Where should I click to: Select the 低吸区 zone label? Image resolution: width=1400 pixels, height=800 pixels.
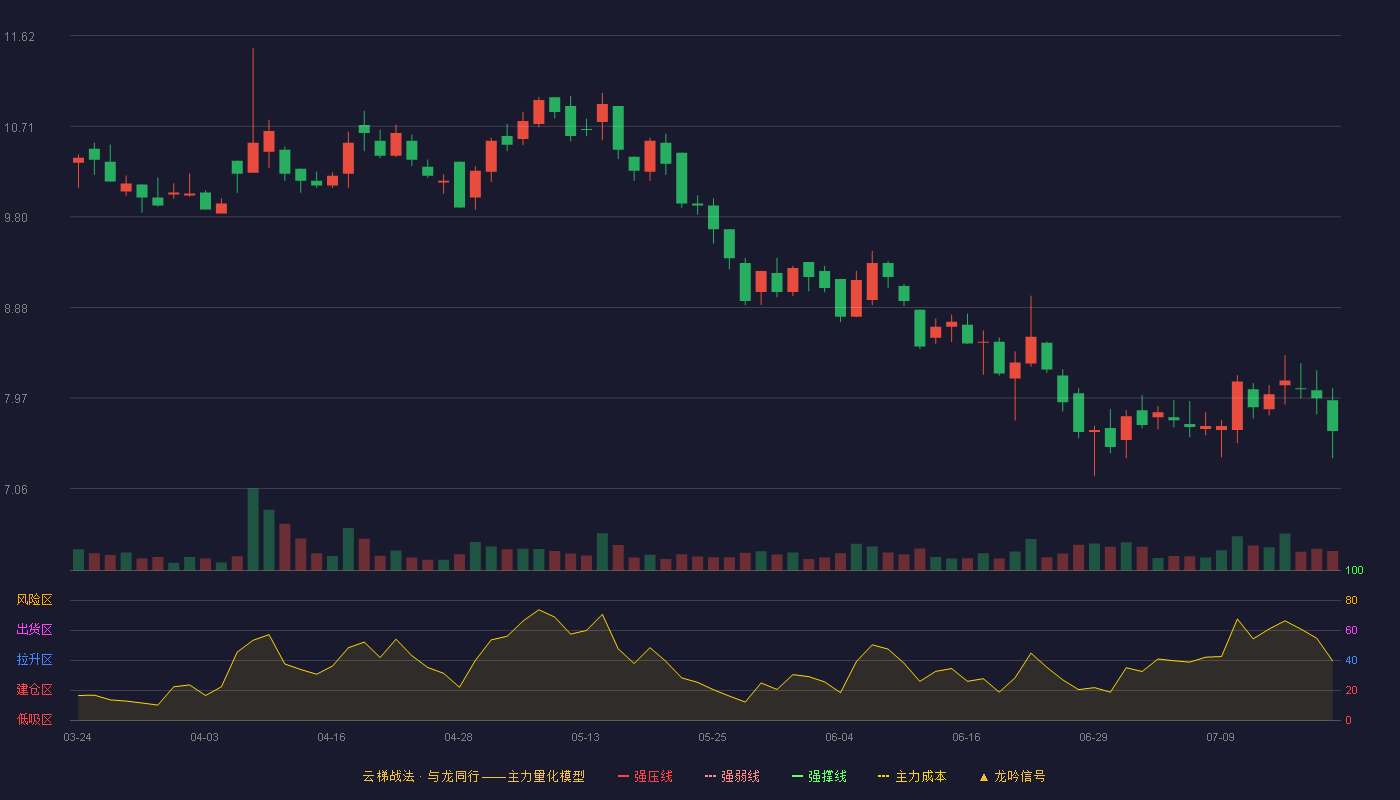pos(34,719)
